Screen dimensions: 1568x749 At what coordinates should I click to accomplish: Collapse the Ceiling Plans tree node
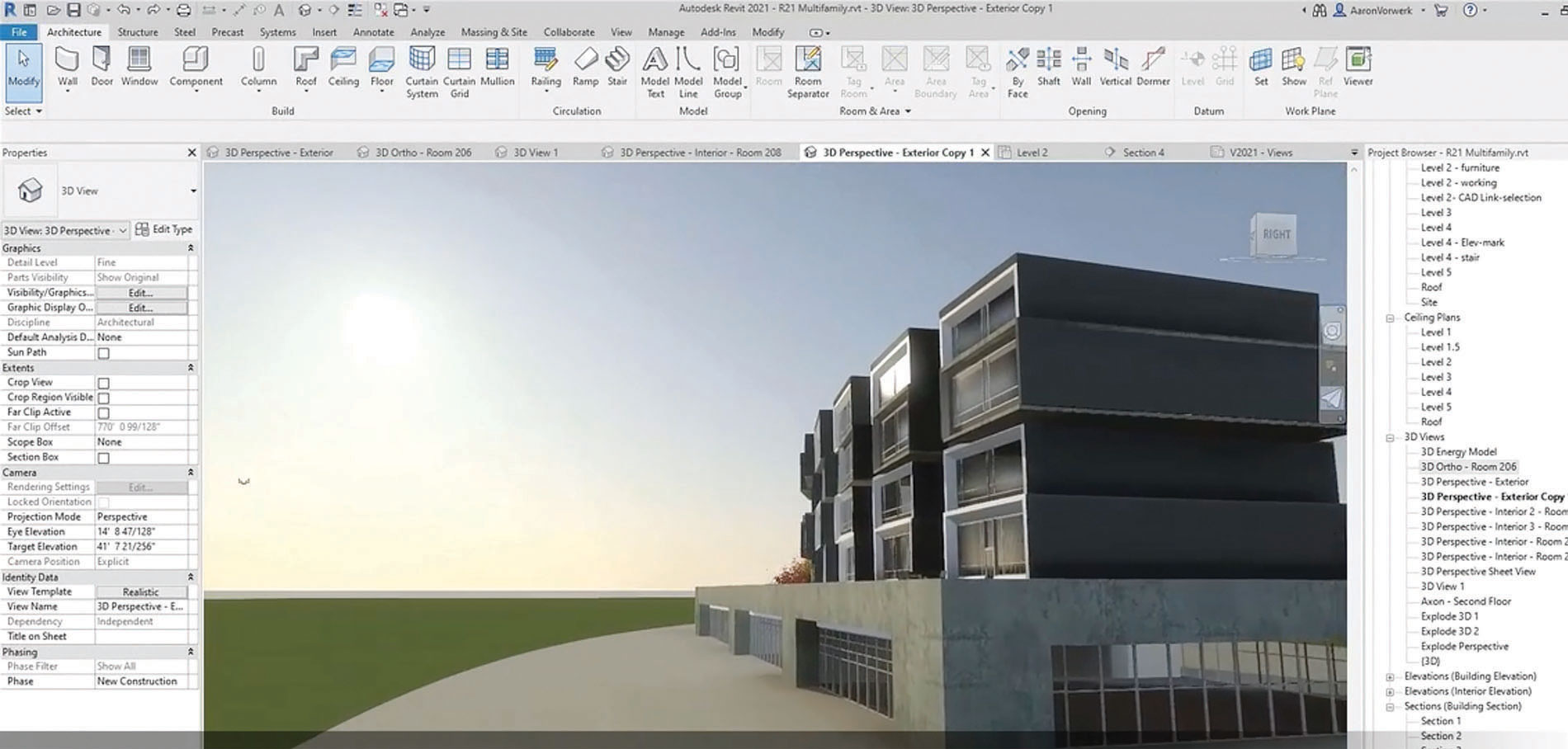(1391, 318)
